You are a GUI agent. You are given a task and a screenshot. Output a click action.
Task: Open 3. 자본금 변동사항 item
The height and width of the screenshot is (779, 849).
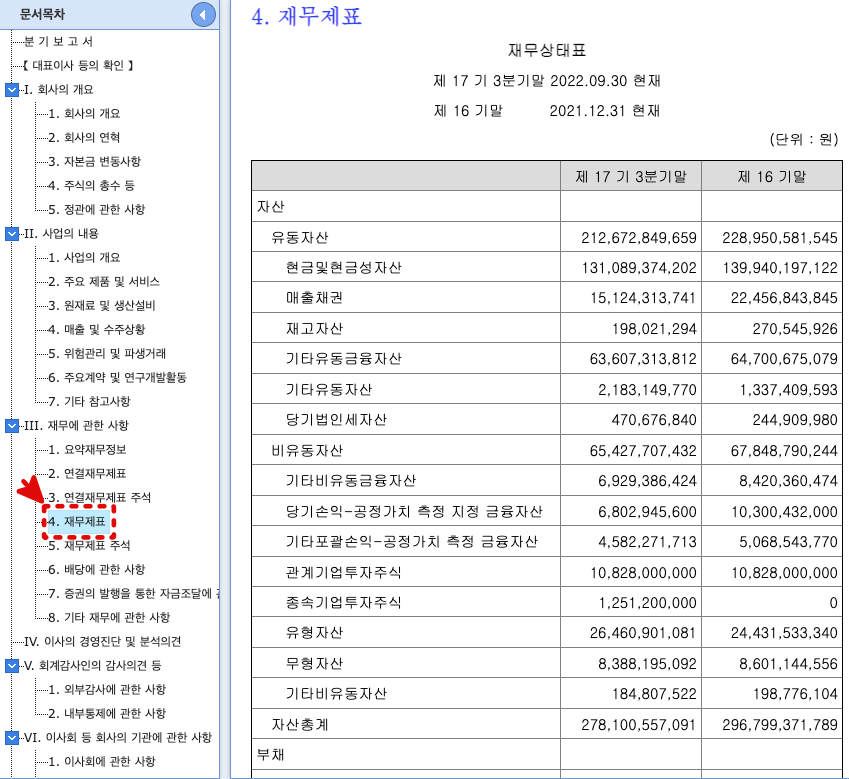(x=94, y=161)
